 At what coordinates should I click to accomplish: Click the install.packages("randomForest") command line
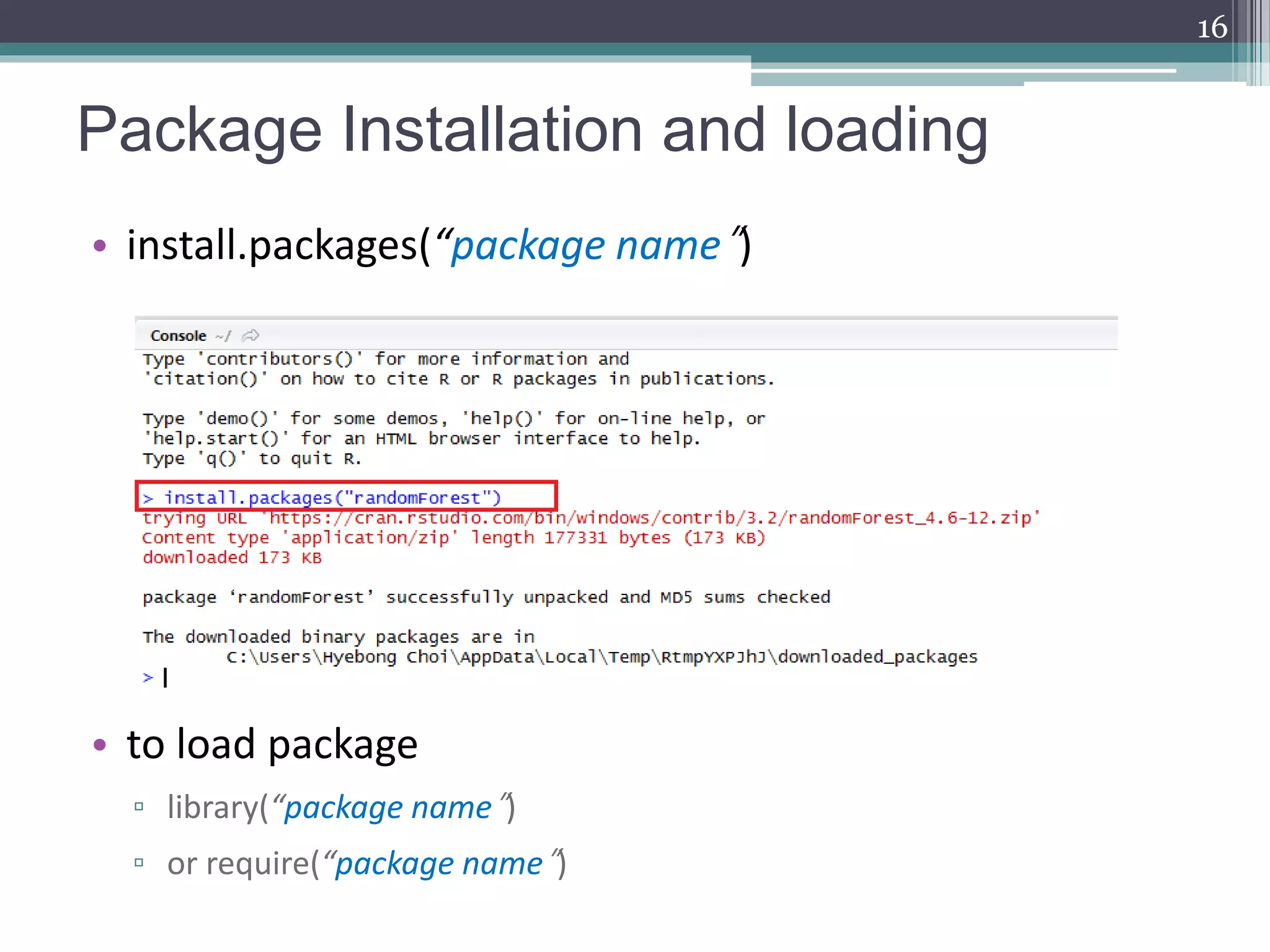click(x=321, y=498)
